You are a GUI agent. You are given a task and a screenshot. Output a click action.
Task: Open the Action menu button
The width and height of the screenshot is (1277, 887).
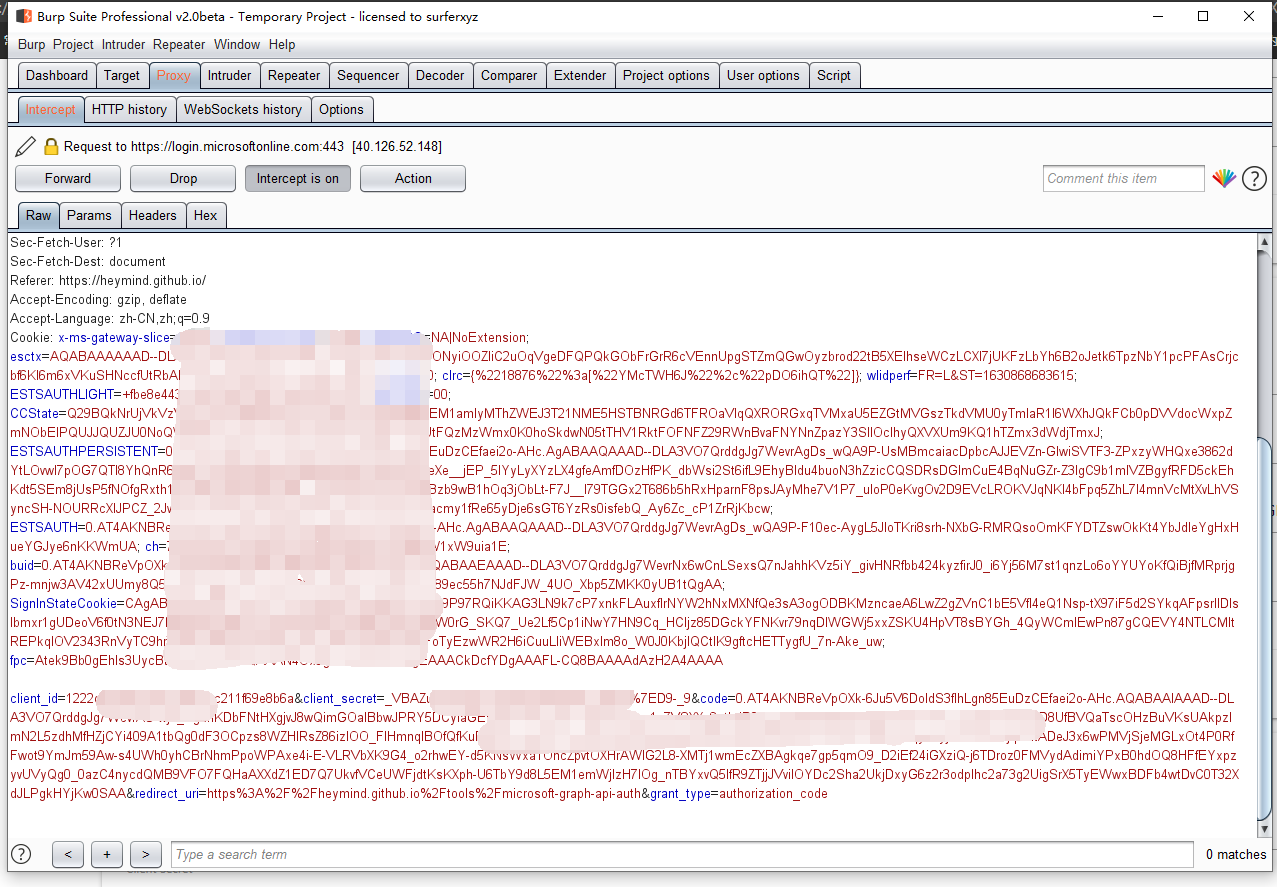pyautogui.click(x=413, y=178)
